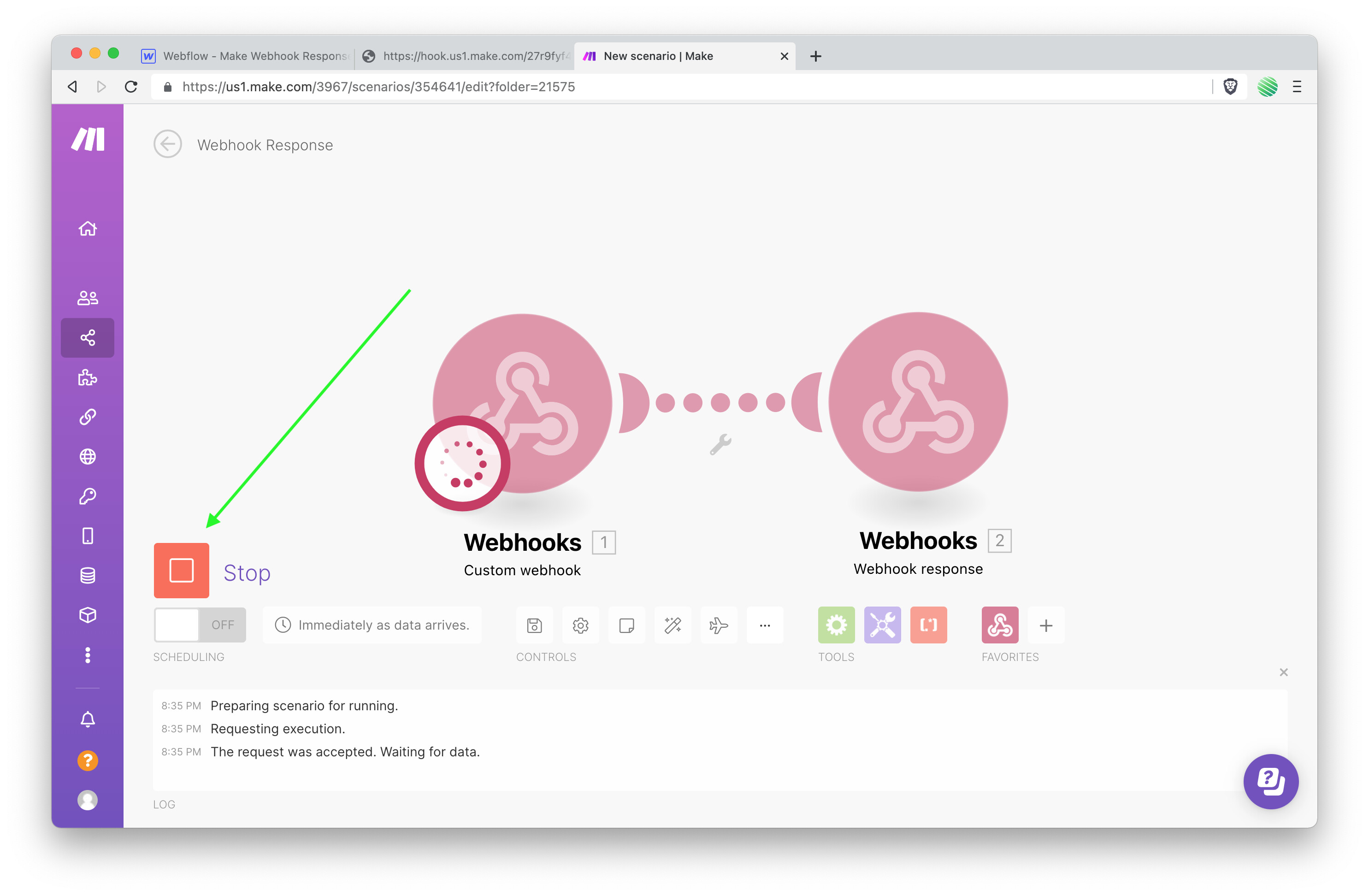Click the wrench filter between modules

[x=720, y=444]
